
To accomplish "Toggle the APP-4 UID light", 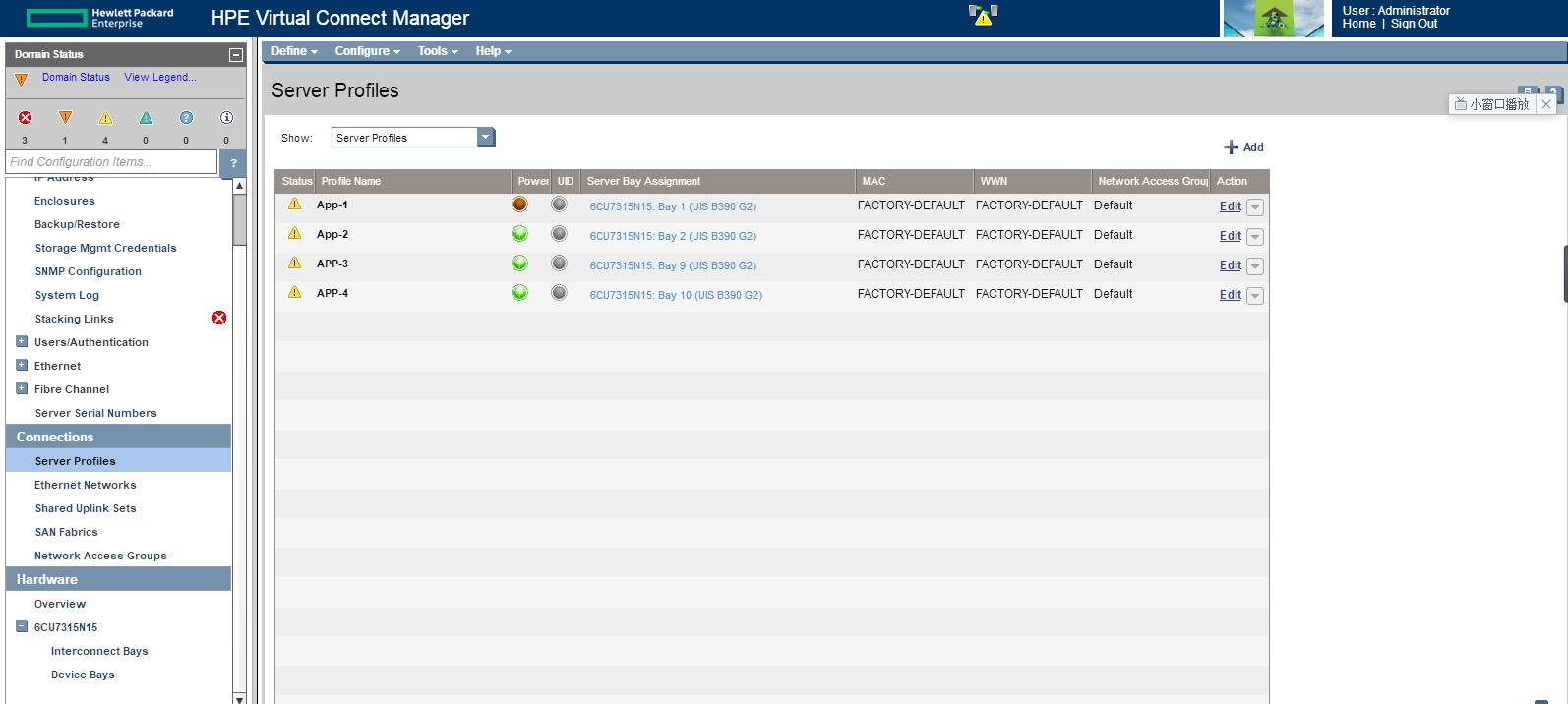I will pyautogui.click(x=559, y=293).
